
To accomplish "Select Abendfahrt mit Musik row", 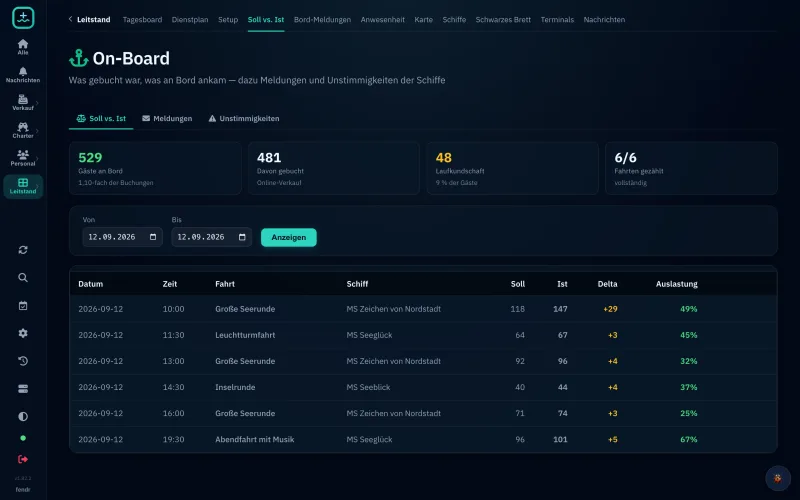I will pos(423,439).
